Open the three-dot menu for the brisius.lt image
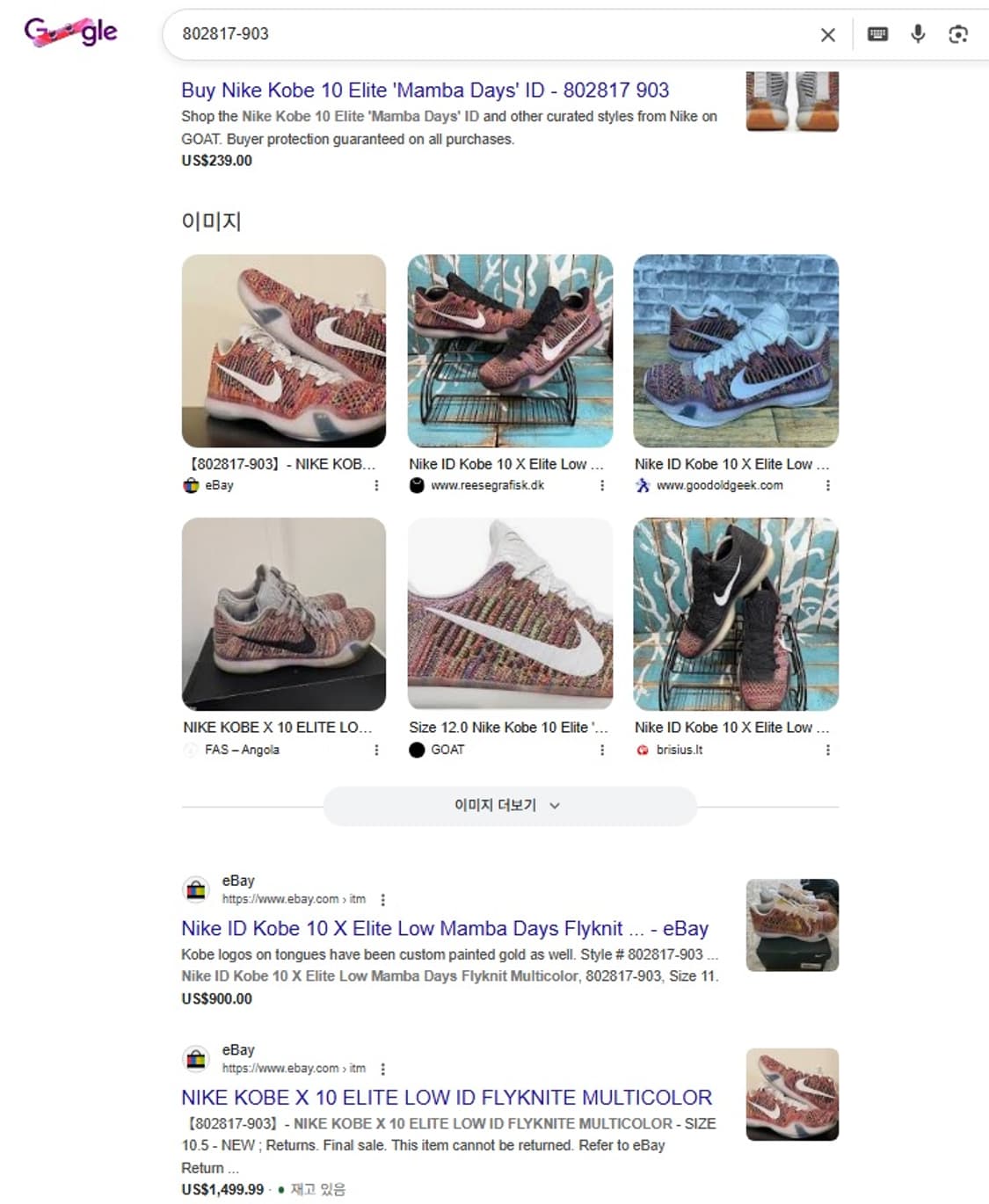 point(827,750)
